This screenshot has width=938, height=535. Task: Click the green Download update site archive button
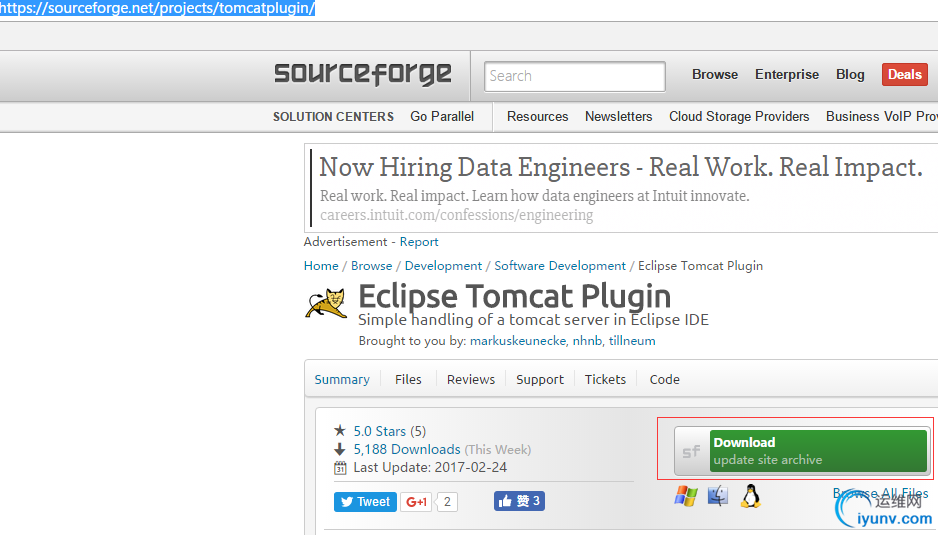pyautogui.click(x=818, y=451)
